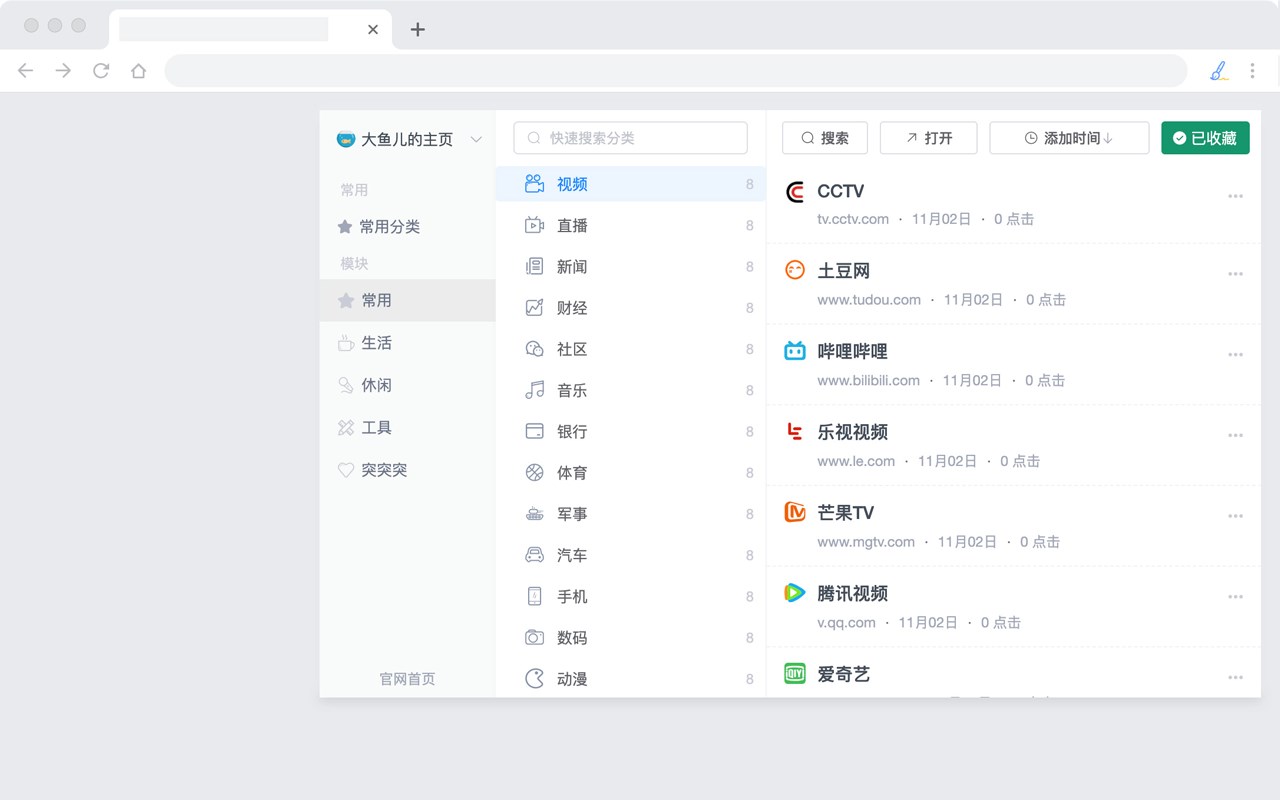Open the 哔哩哔哩 bookmark title
The width and height of the screenshot is (1280, 800).
coord(852,352)
